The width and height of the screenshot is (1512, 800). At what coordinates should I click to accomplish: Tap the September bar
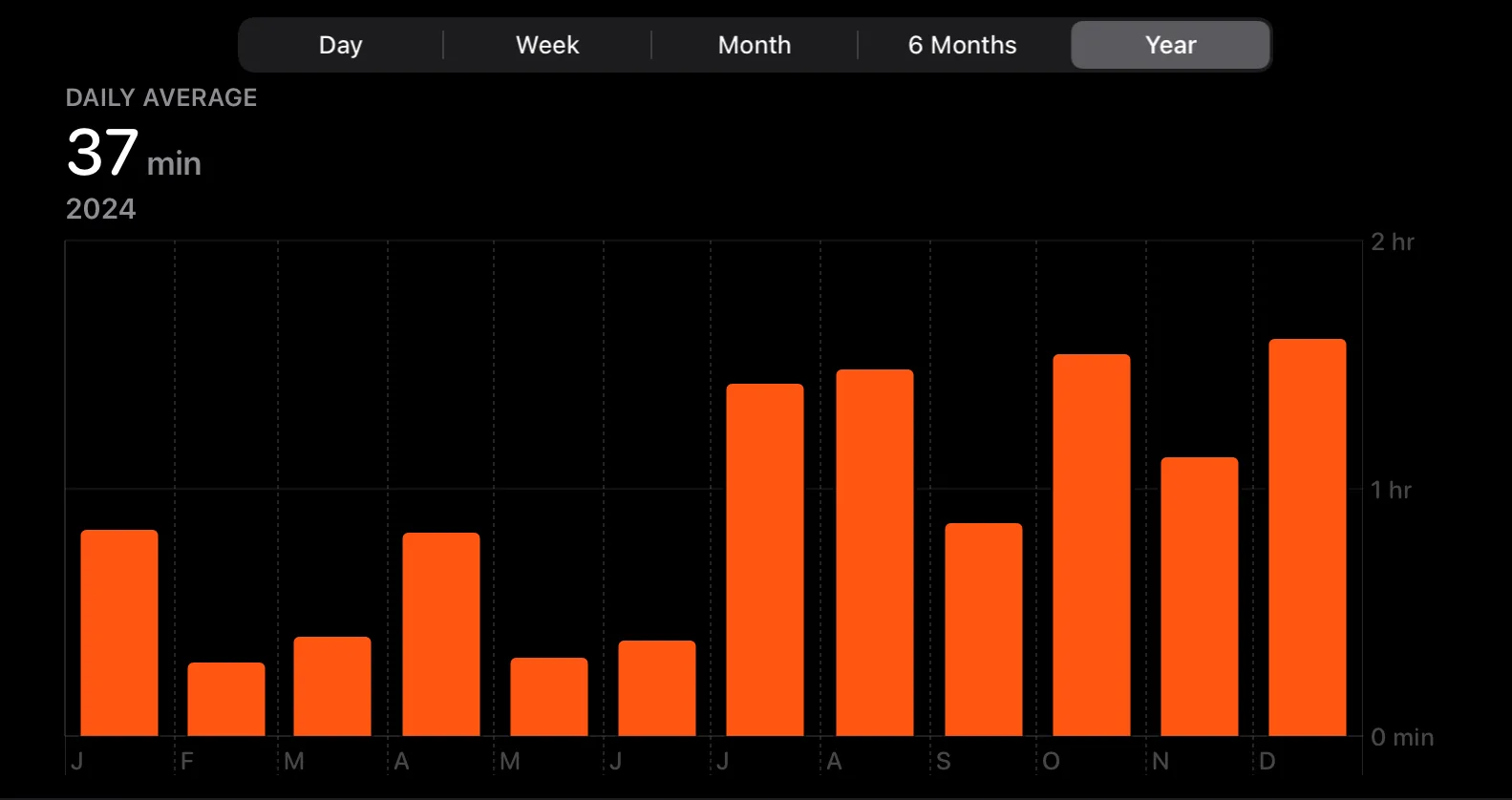pos(984,629)
